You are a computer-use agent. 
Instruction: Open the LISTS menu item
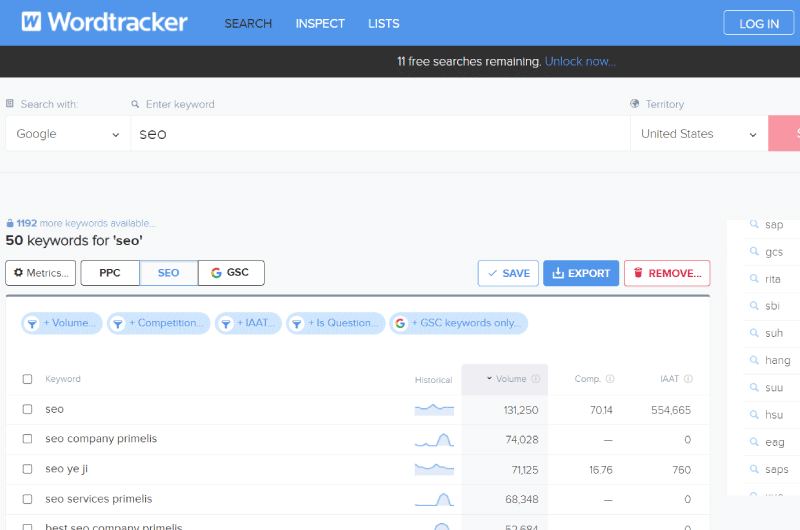[x=384, y=23]
